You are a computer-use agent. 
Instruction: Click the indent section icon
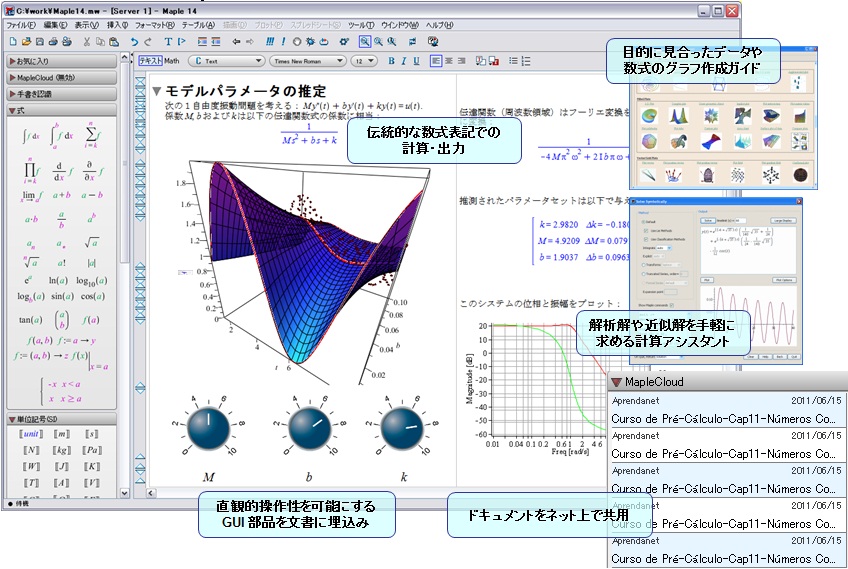[x=202, y=42]
